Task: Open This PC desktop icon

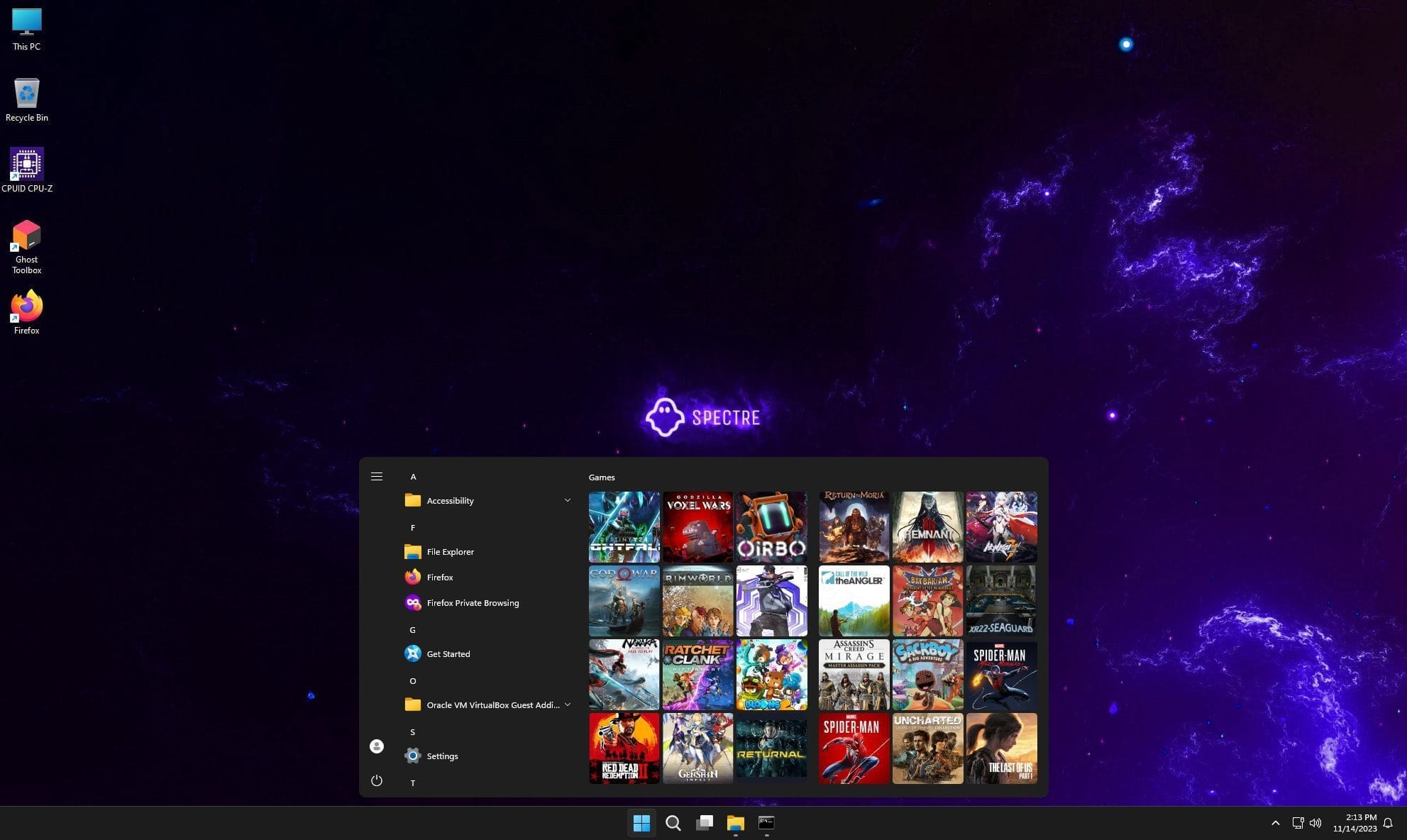Action: (x=27, y=29)
